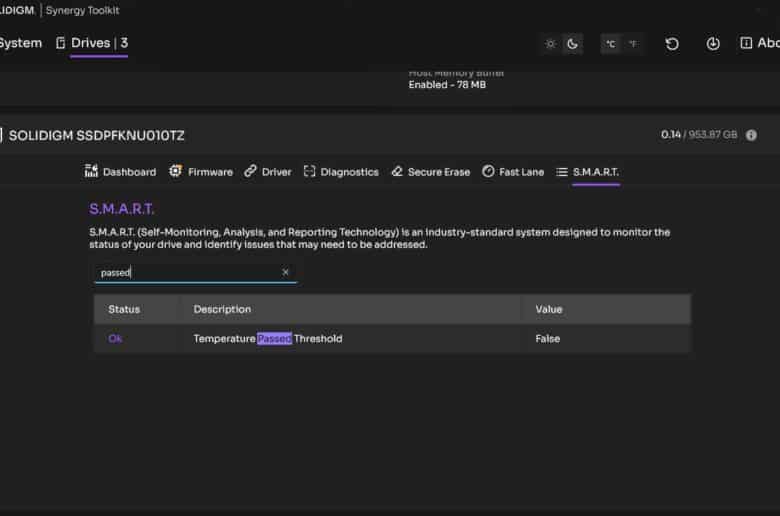Click the S.M.A.R.T. purple heading
The width and height of the screenshot is (780, 516).
(121, 209)
